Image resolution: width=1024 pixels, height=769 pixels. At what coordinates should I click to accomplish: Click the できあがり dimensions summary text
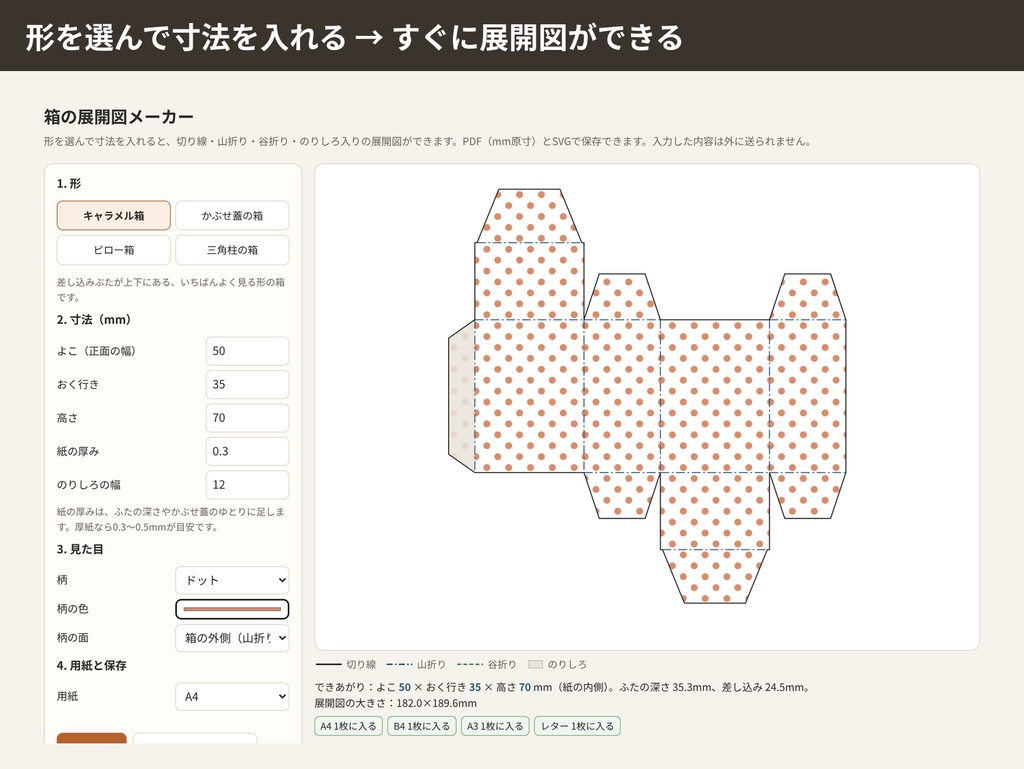coord(563,687)
